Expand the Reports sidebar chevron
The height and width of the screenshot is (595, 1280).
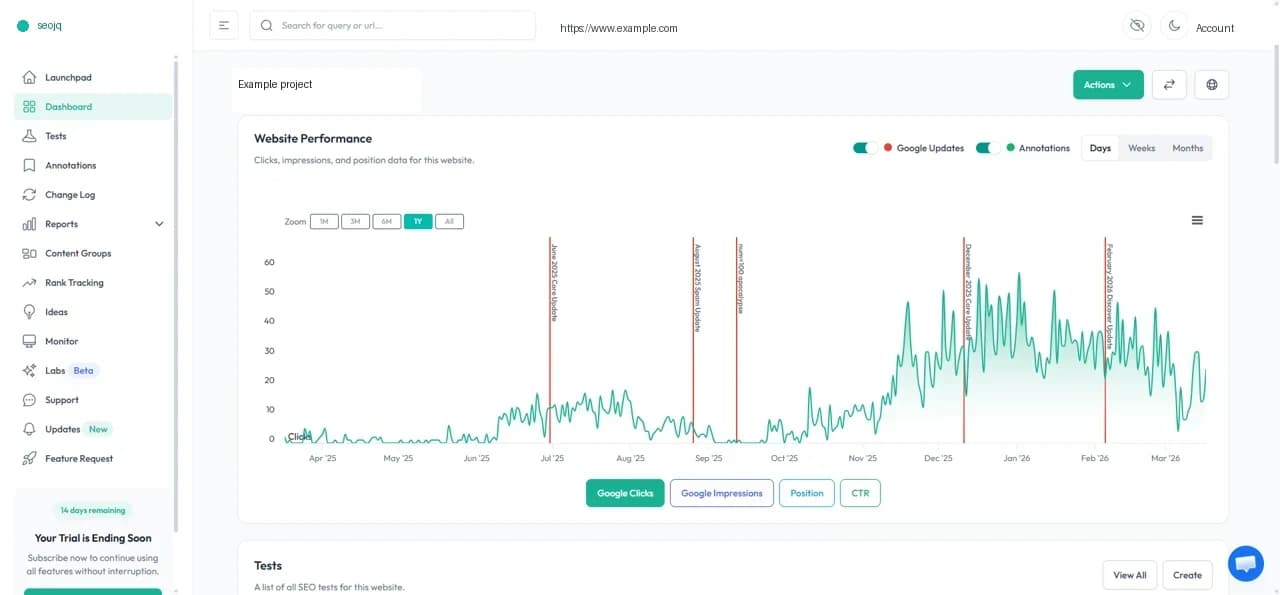[158, 223]
